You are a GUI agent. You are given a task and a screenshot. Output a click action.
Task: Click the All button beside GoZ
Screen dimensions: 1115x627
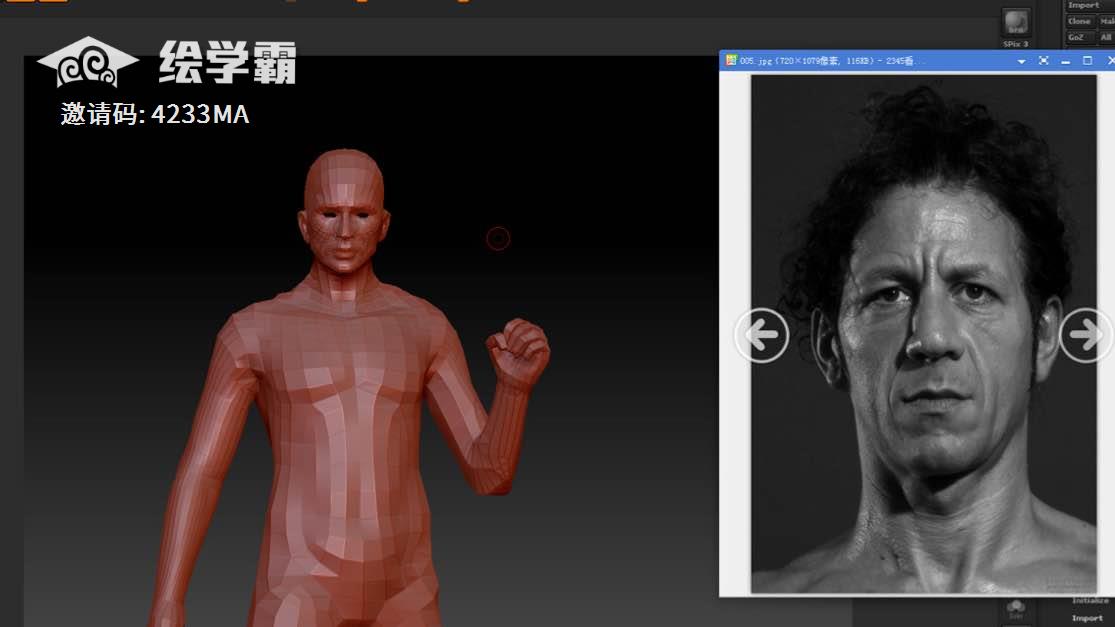1106,37
